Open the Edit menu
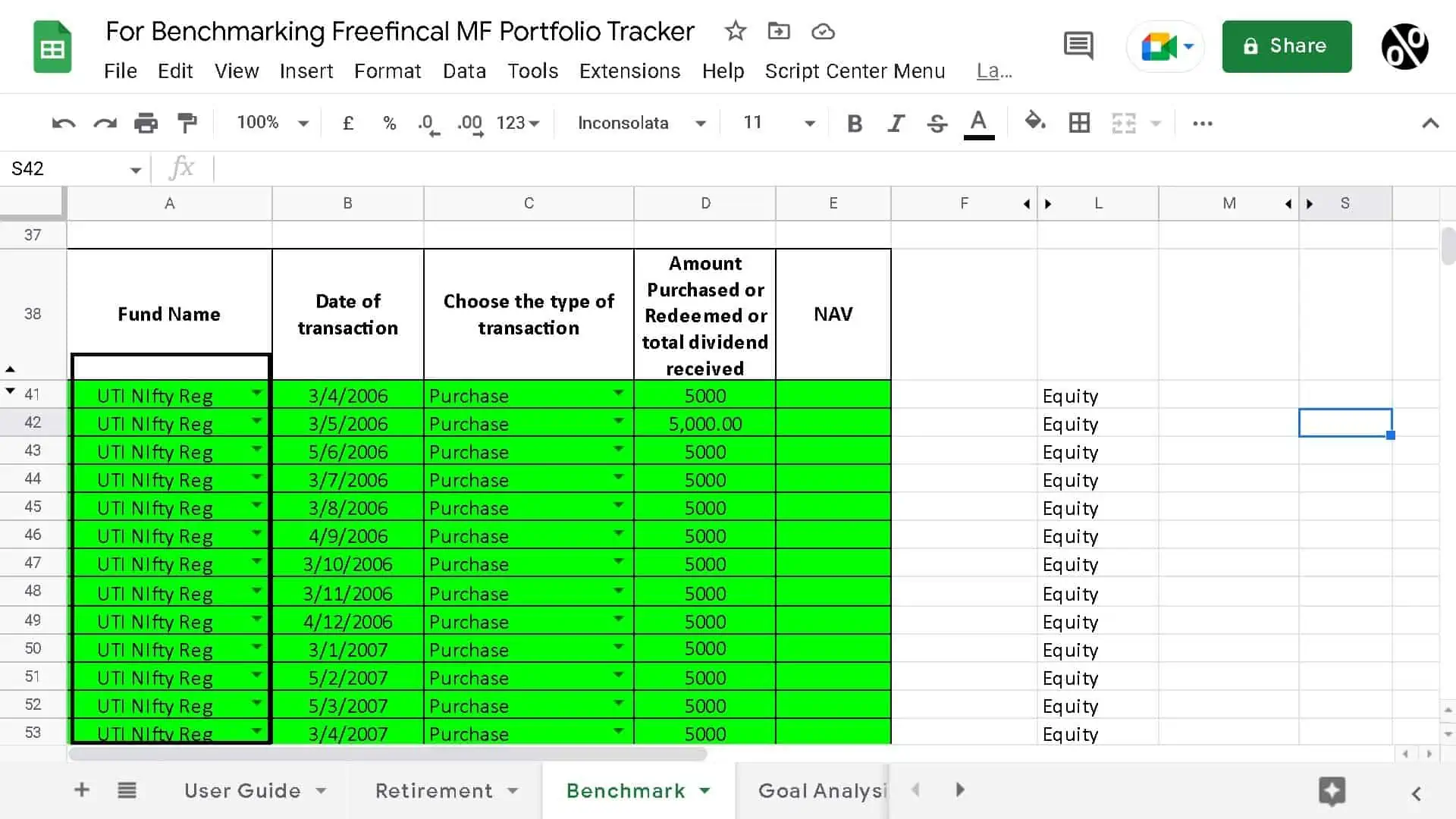 point(175,71)
